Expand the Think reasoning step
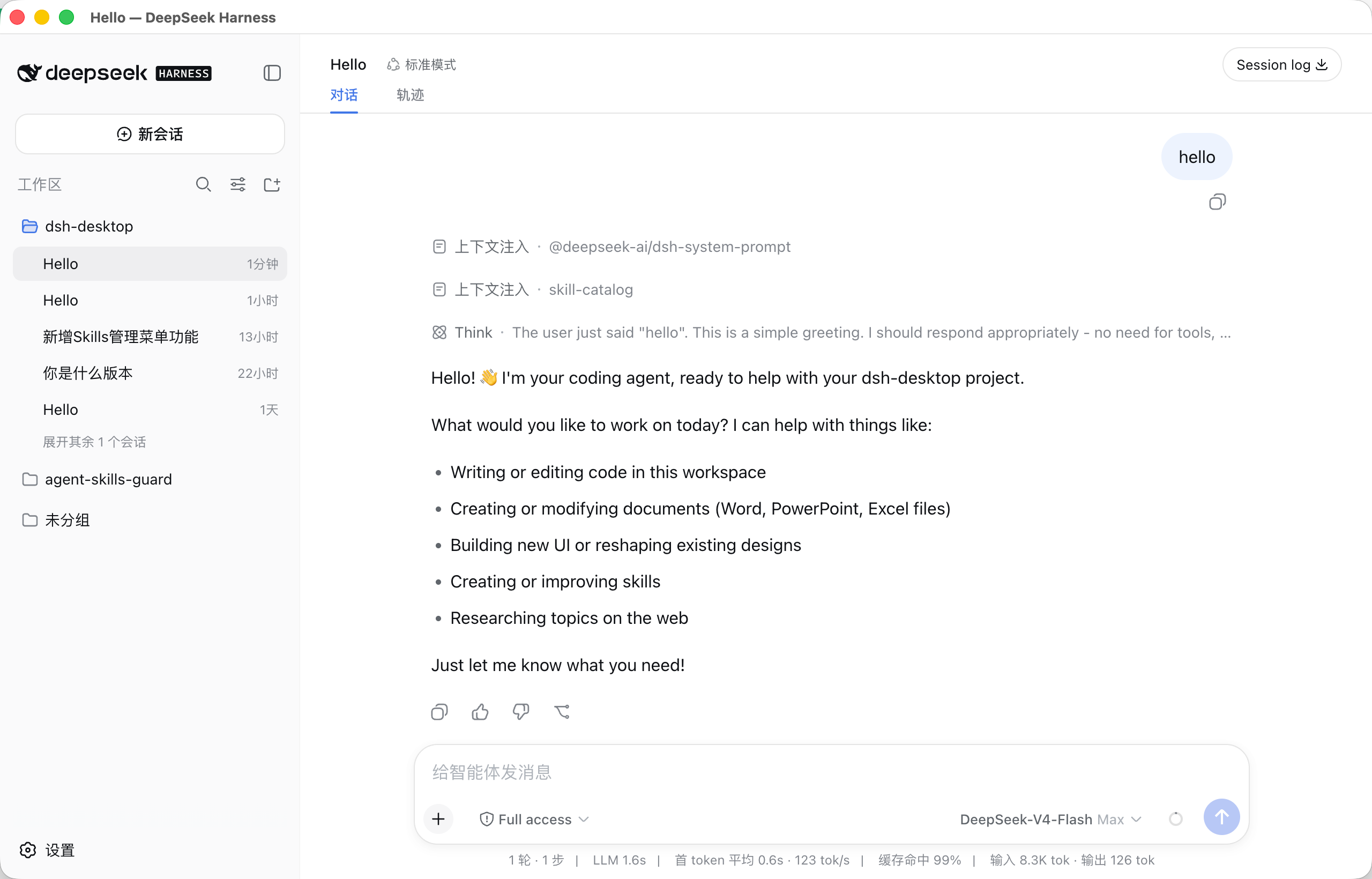Screen dimensions: 1372x879 click(x=831, y=332)
